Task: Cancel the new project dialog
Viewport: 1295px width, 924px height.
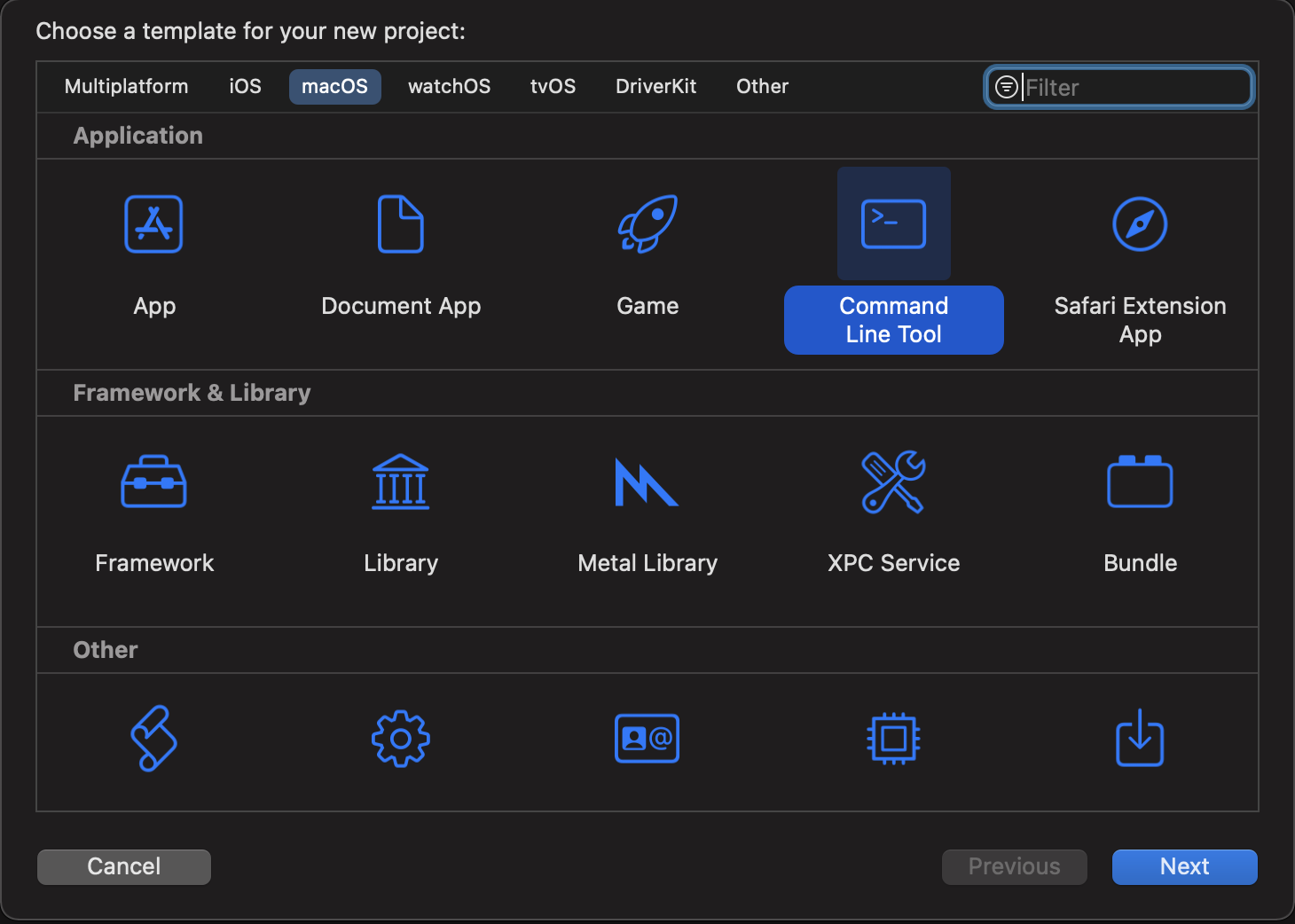Action: click(124, 866)
